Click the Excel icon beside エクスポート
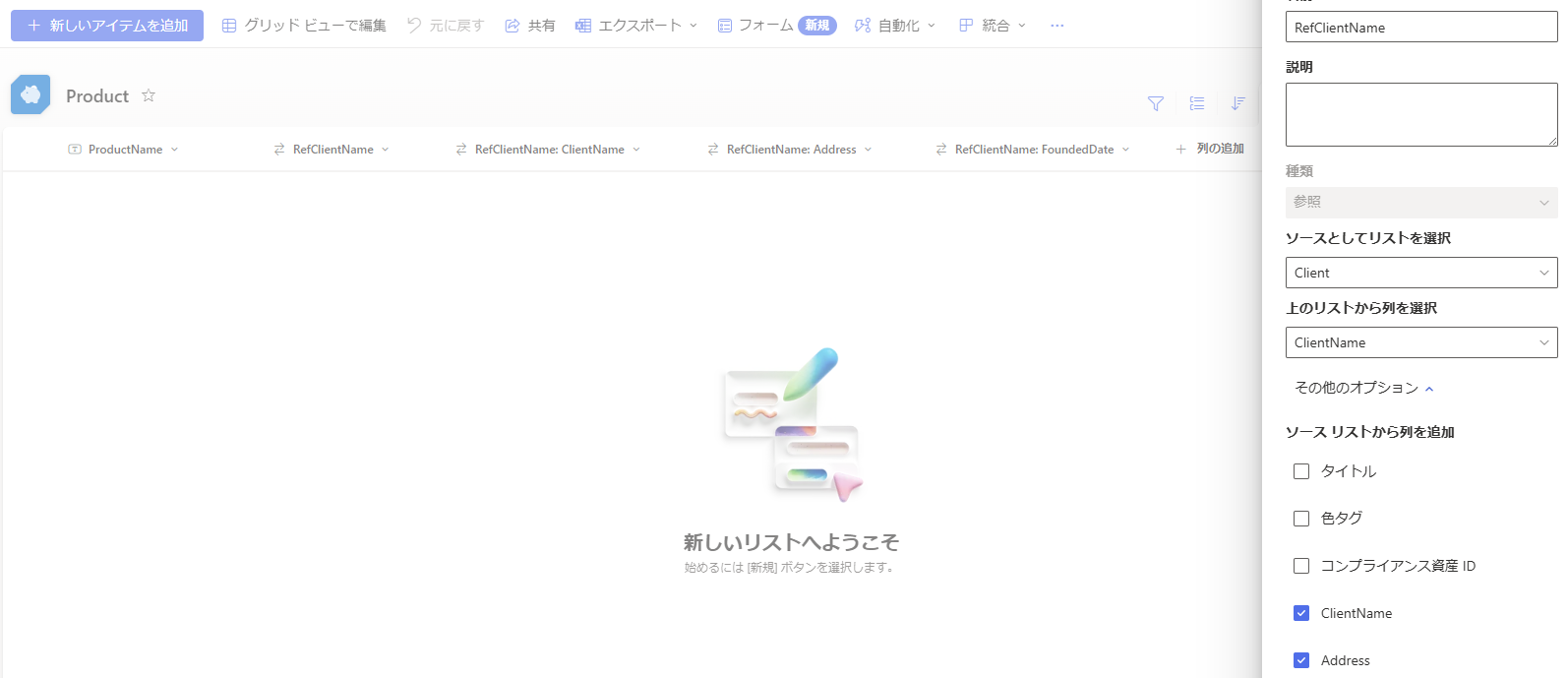Image resolution: width=1568 pixels, height=678 pixels. coord(583,26)
